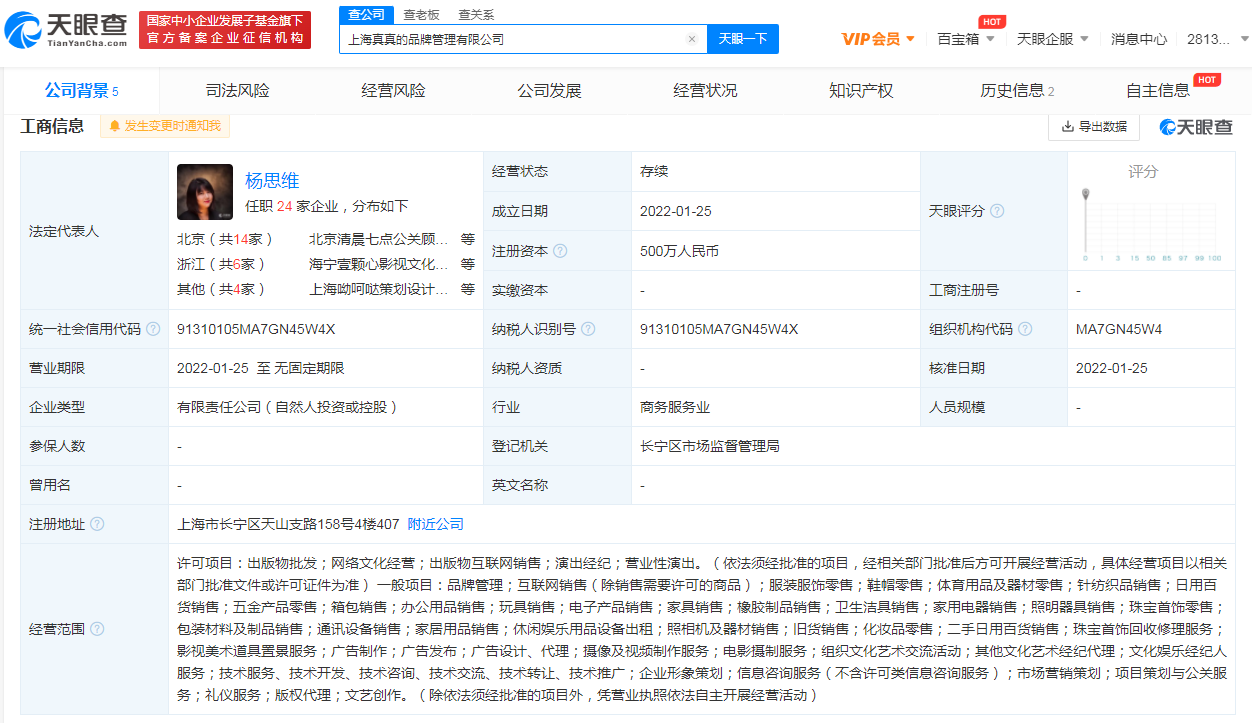Expand the VIP会员 dropdown
Image resolution: width=1252 pixels, height=723 pixels.
point(879,39)
